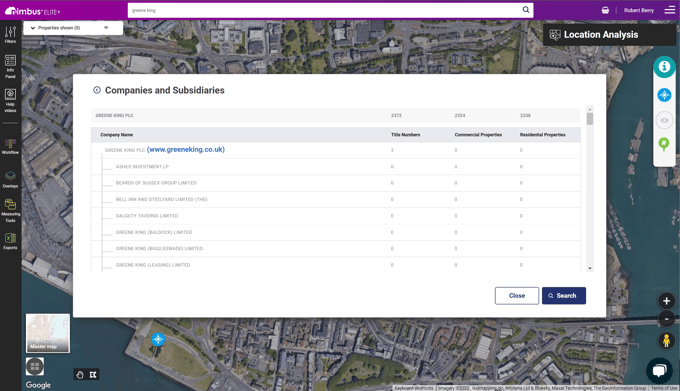
Task: Click the blue location marker on map
Action: tap(158, 339)
